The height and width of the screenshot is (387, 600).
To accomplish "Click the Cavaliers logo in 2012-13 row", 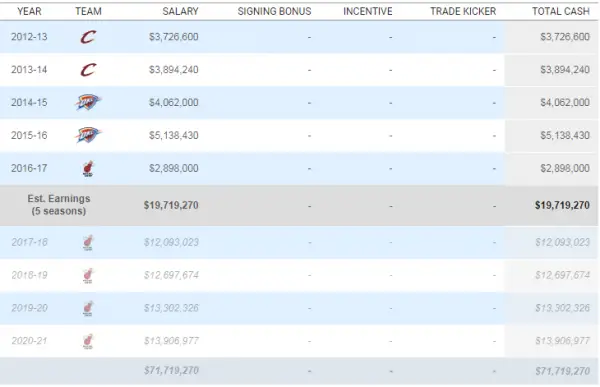I will tap(88, 37).
